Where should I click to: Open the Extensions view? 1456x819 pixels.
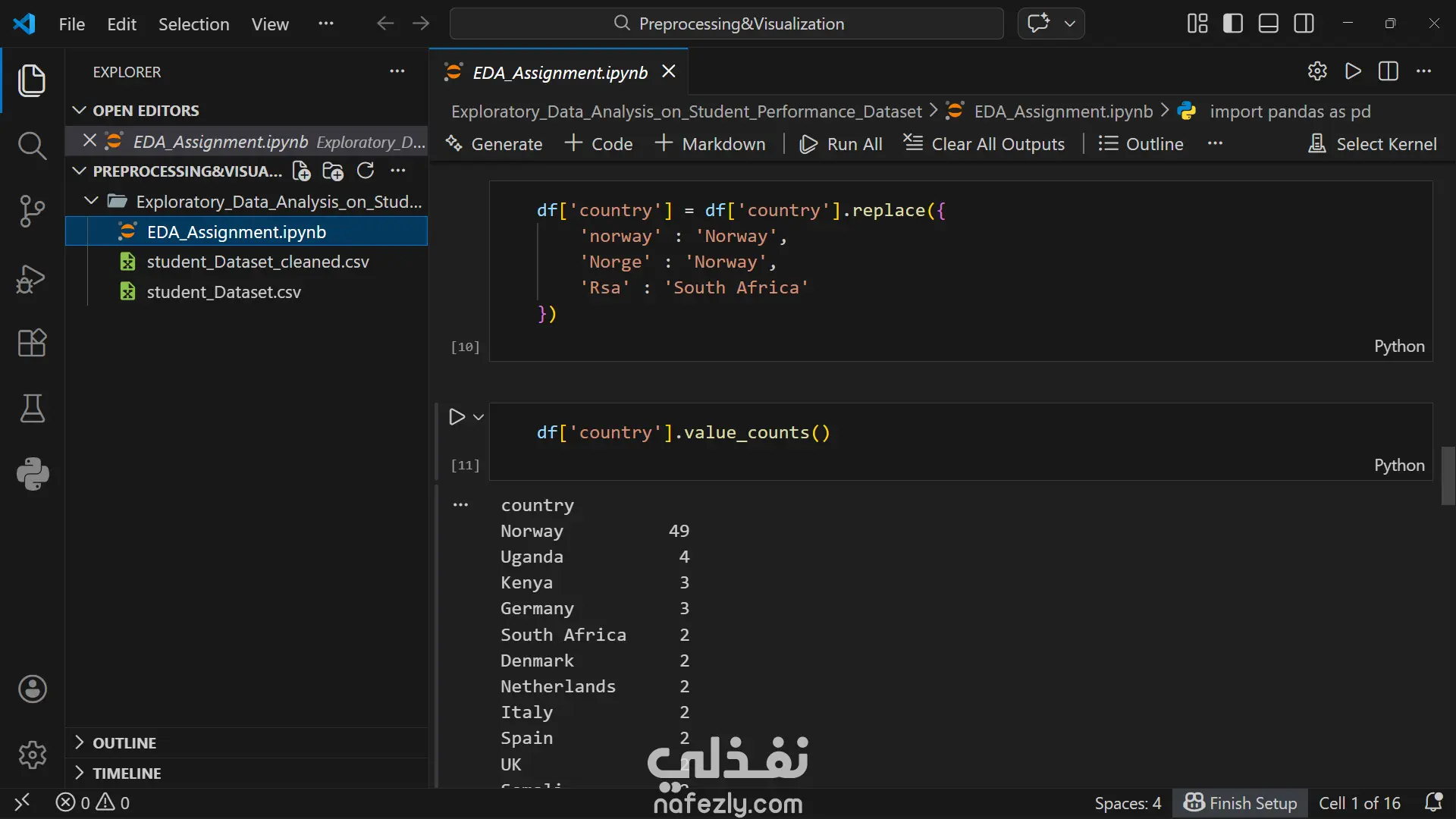(32, 343)
